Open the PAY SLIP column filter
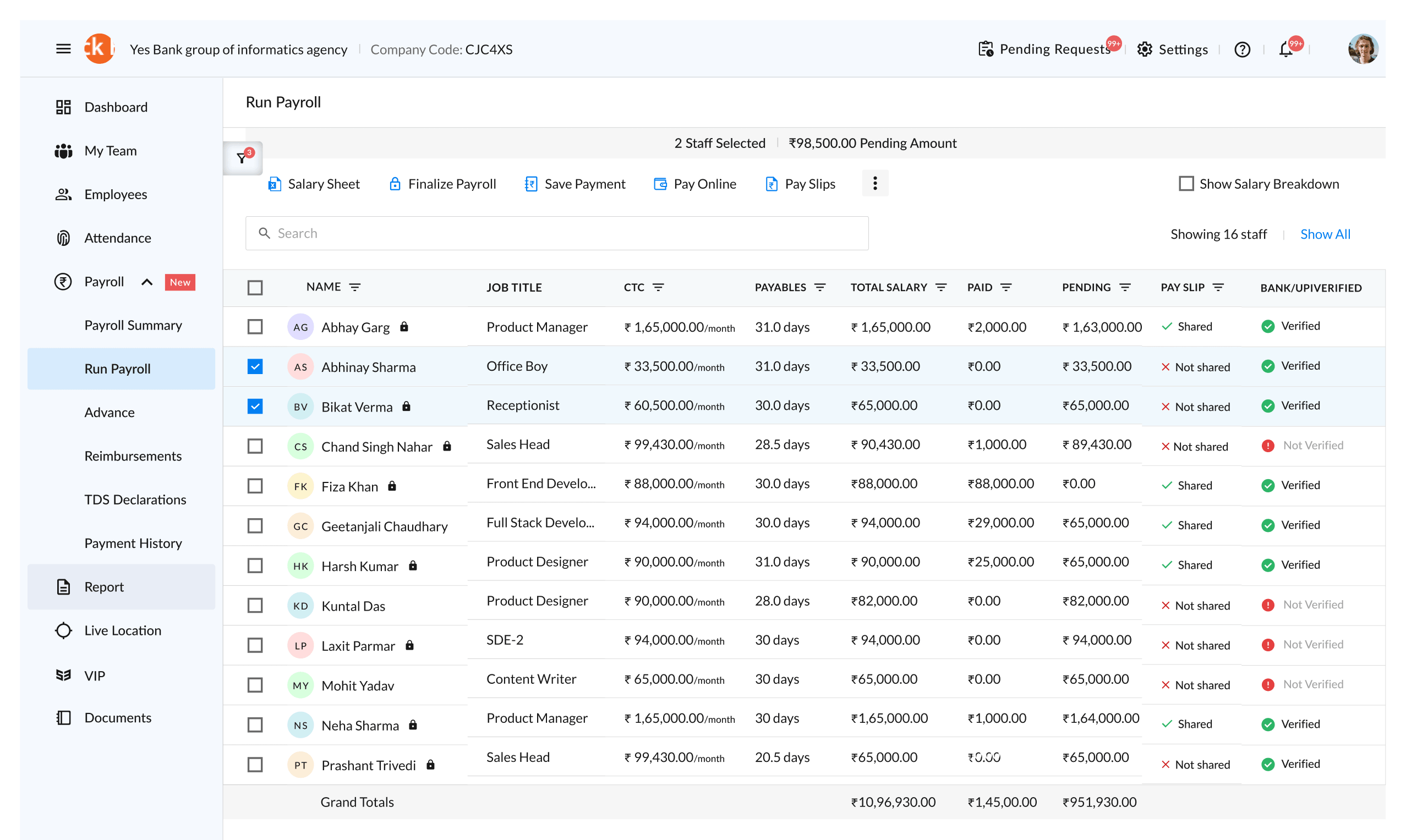1406x840 pixels. click(1218, 288)
